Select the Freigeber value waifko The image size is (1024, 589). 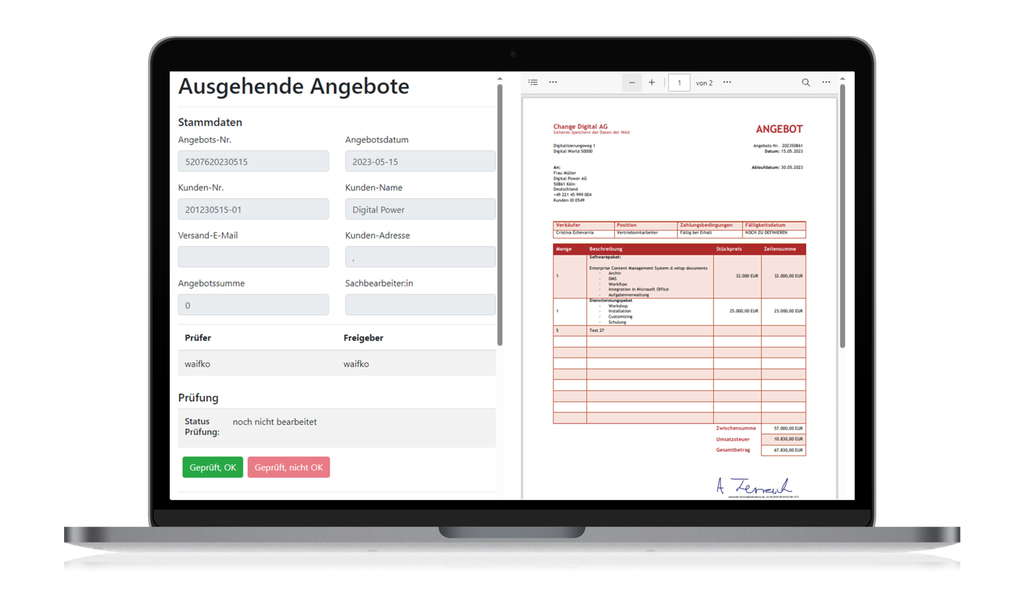tap(356, 364)
